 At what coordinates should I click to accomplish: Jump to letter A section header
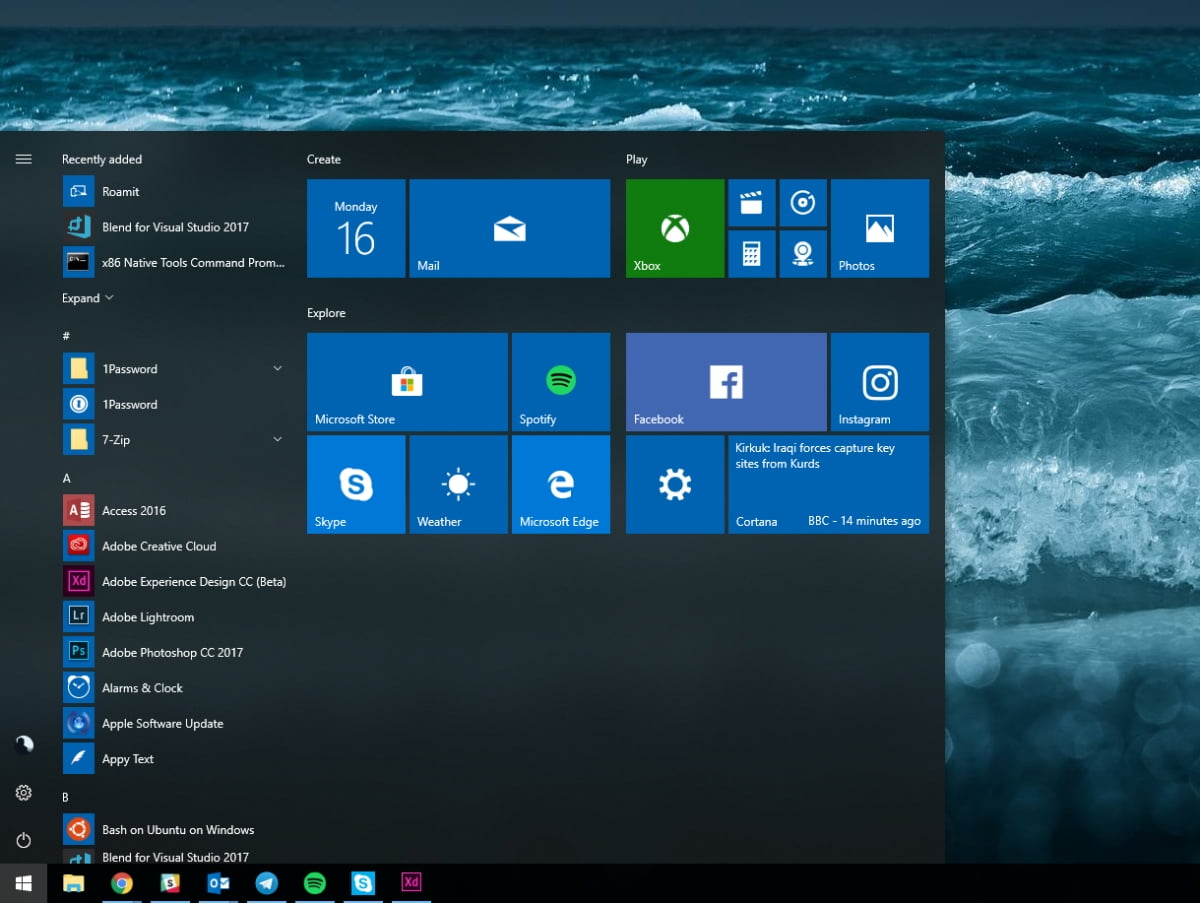point(67,478)
